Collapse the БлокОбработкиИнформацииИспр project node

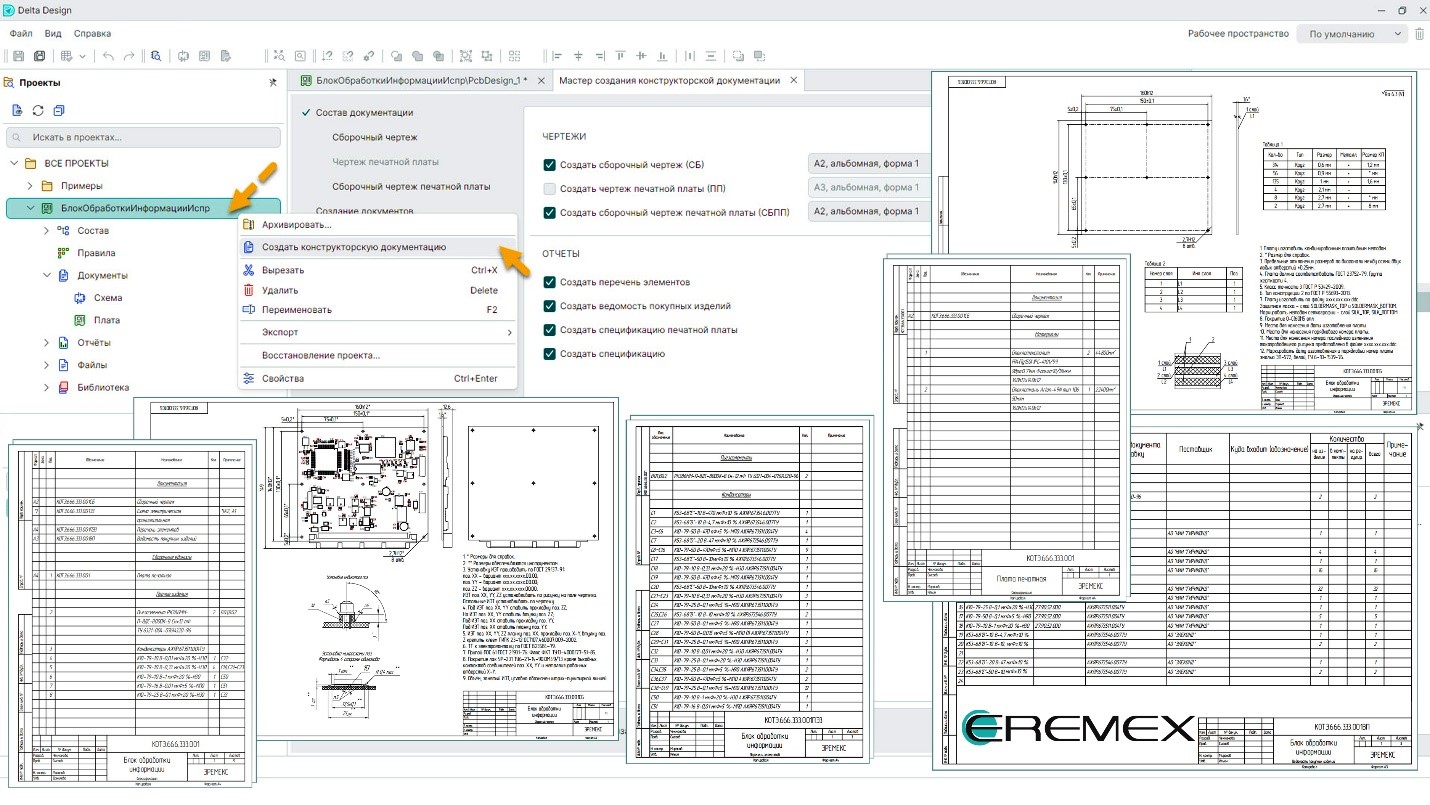pyautogui.click(x=30, y=208)
